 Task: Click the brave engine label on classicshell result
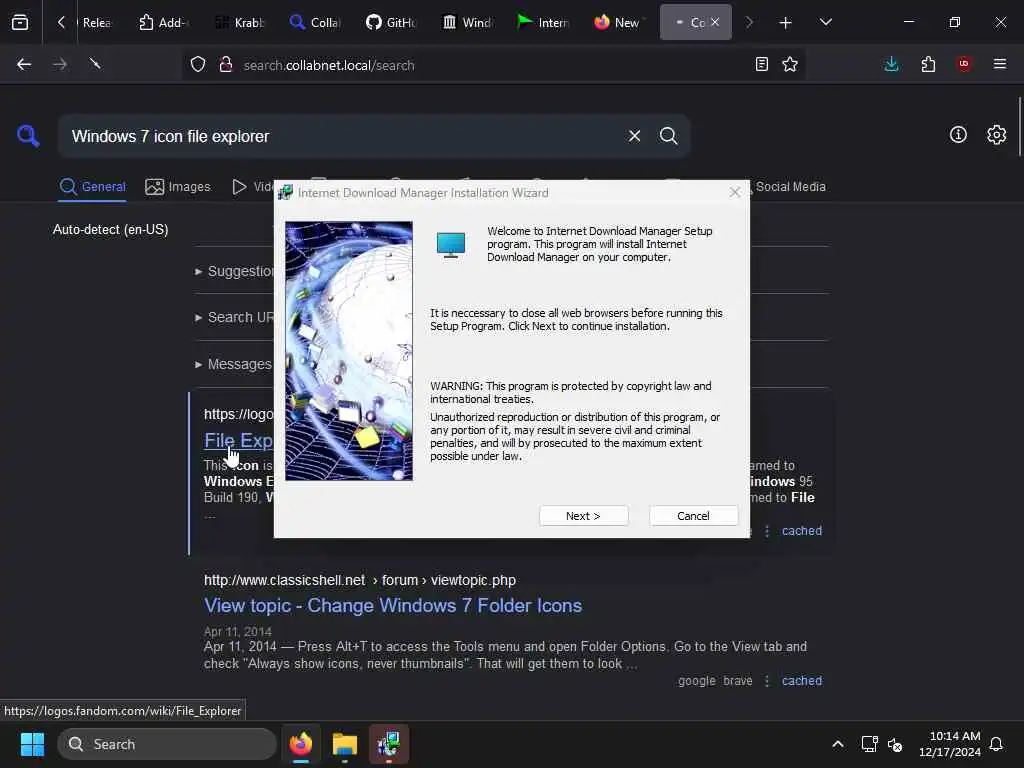pos(738,680)
